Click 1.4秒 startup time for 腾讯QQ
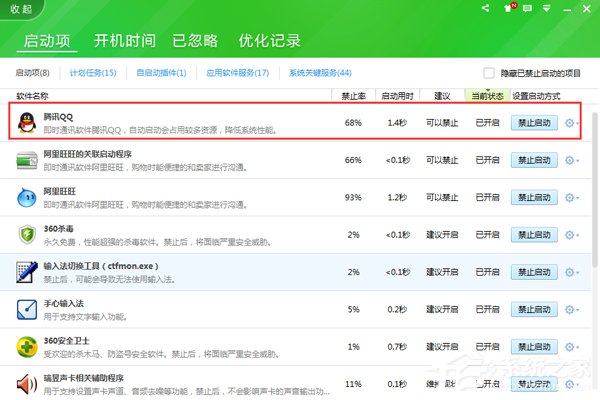 click(x=397, y=123)
